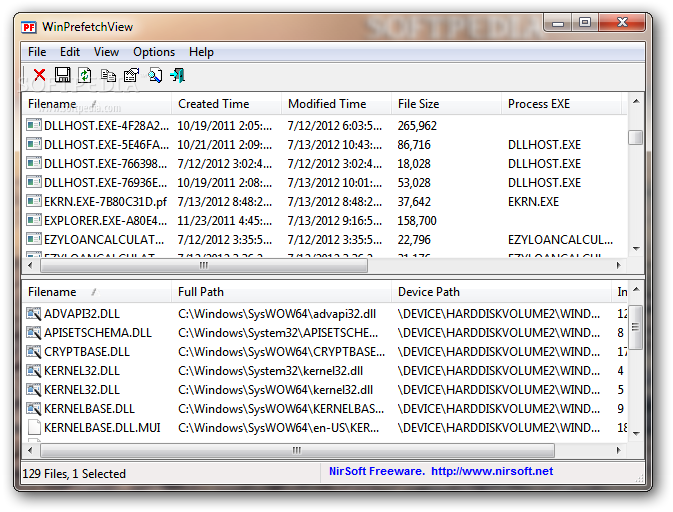Click upper pane vertical scroll up arrow
673x512 pixels.
pos(636,102)
